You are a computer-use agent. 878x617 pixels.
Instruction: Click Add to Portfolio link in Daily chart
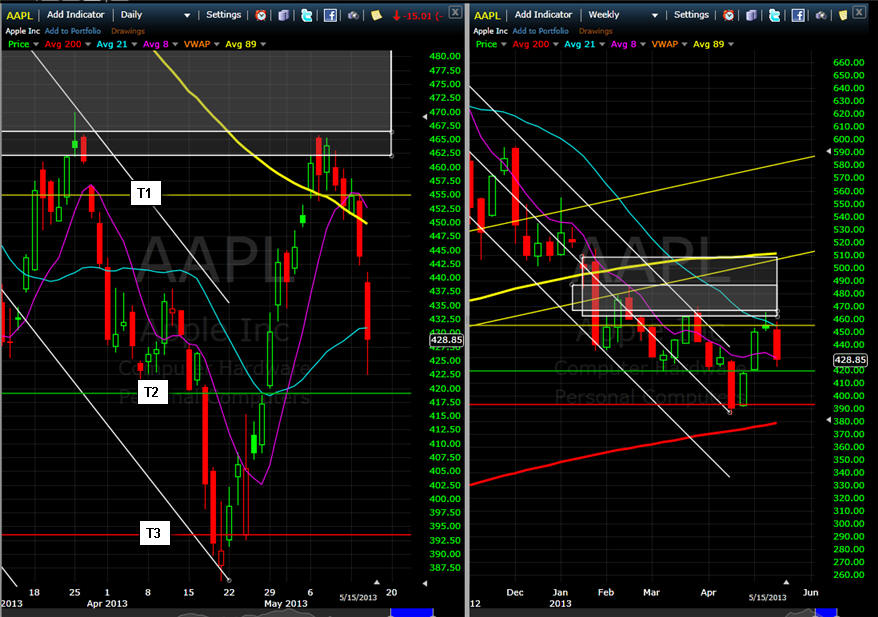point(73,31)
